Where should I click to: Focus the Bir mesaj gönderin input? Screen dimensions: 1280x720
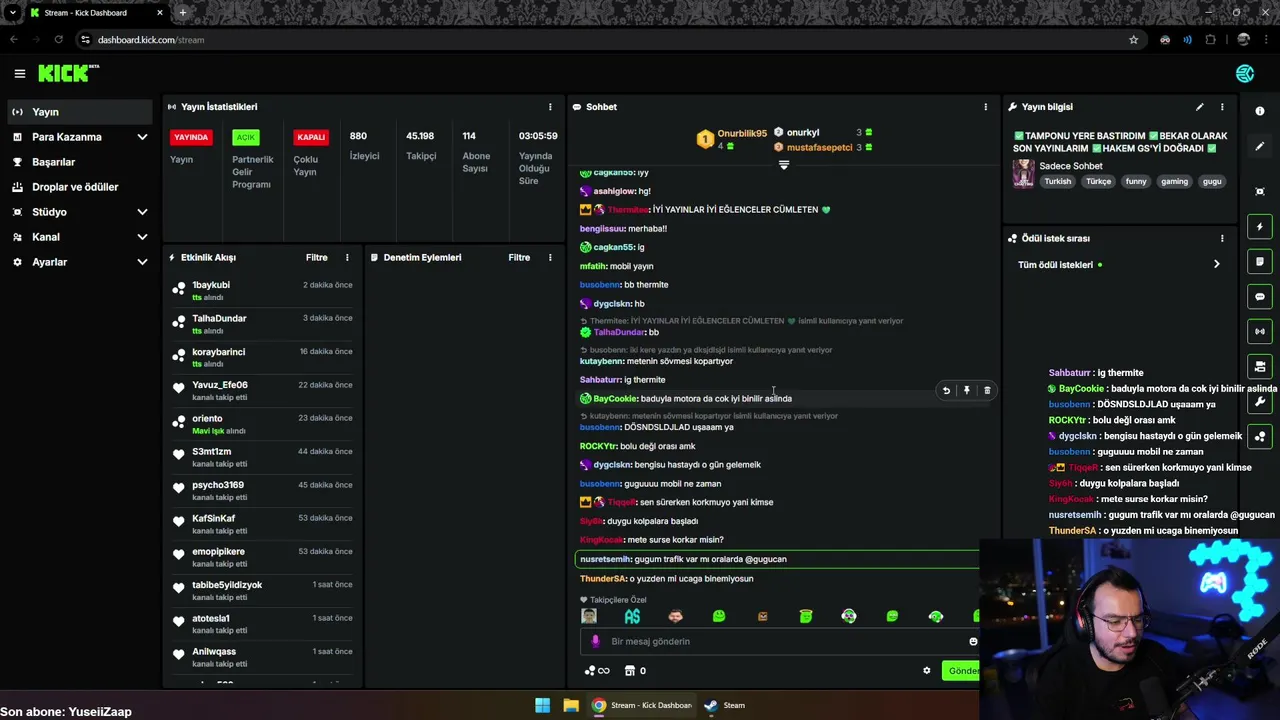click(782, 641)
